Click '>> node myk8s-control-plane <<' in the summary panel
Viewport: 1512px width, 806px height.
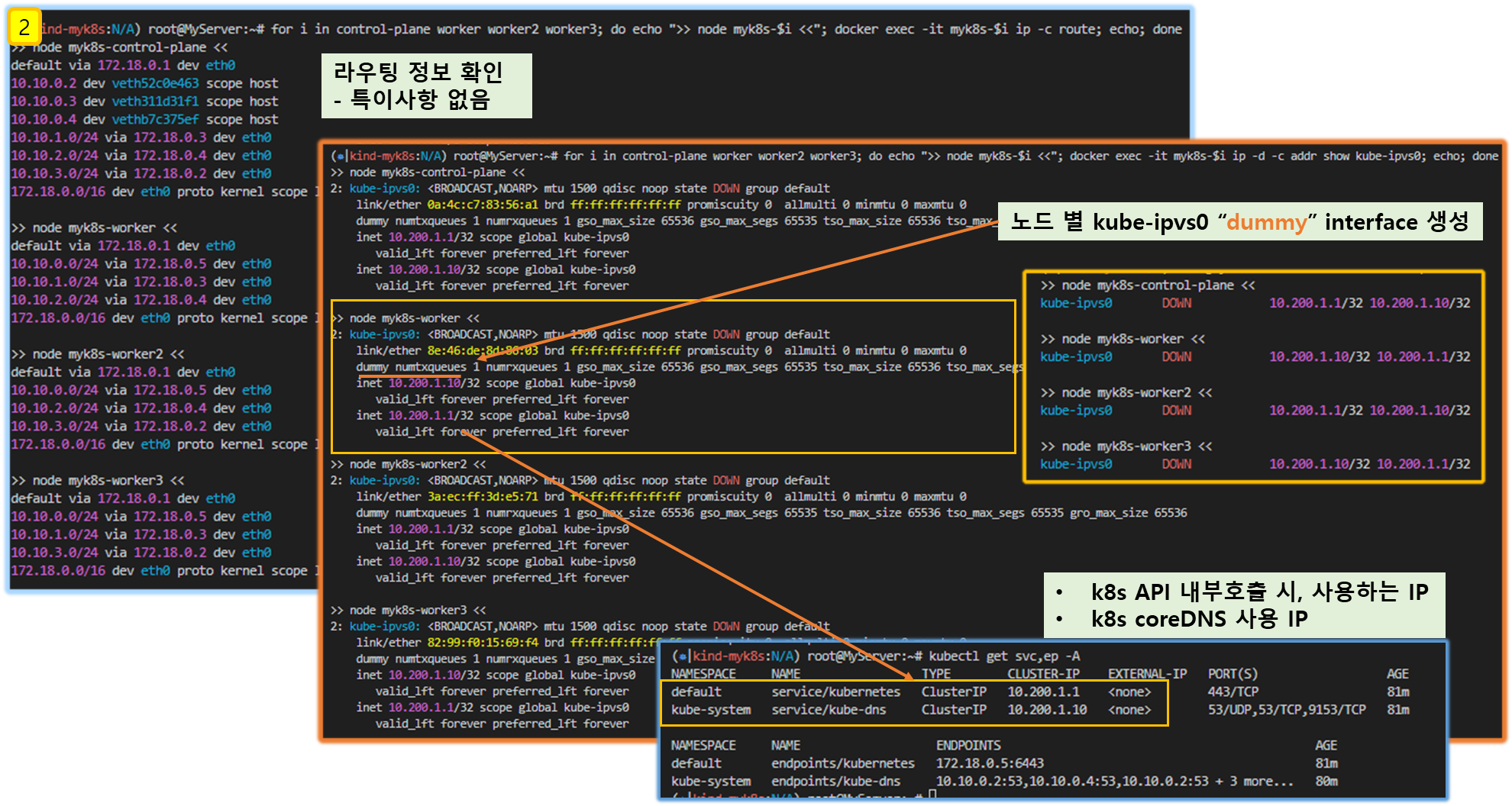(1147, 285)
